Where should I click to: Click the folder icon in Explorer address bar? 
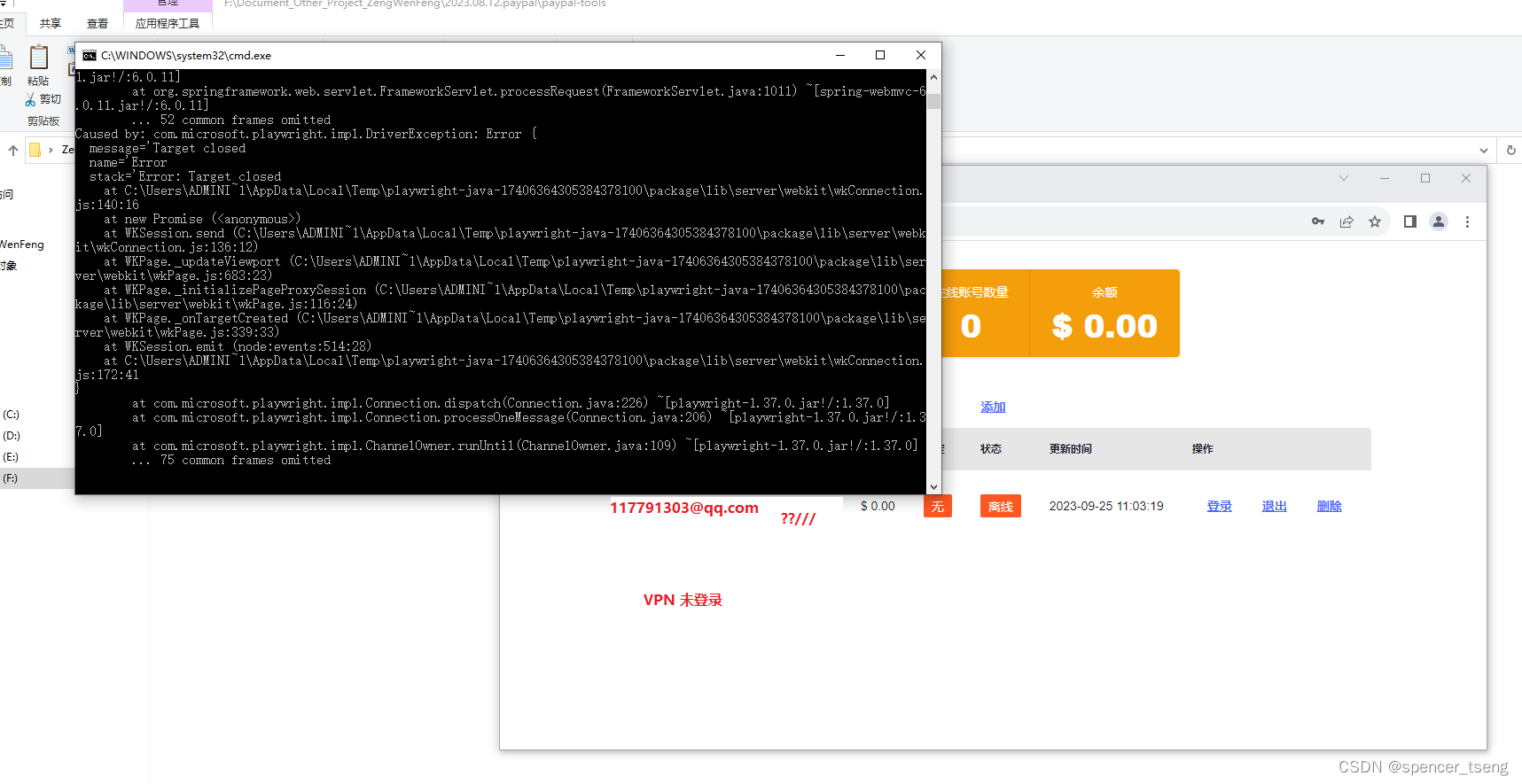(35, 150)
